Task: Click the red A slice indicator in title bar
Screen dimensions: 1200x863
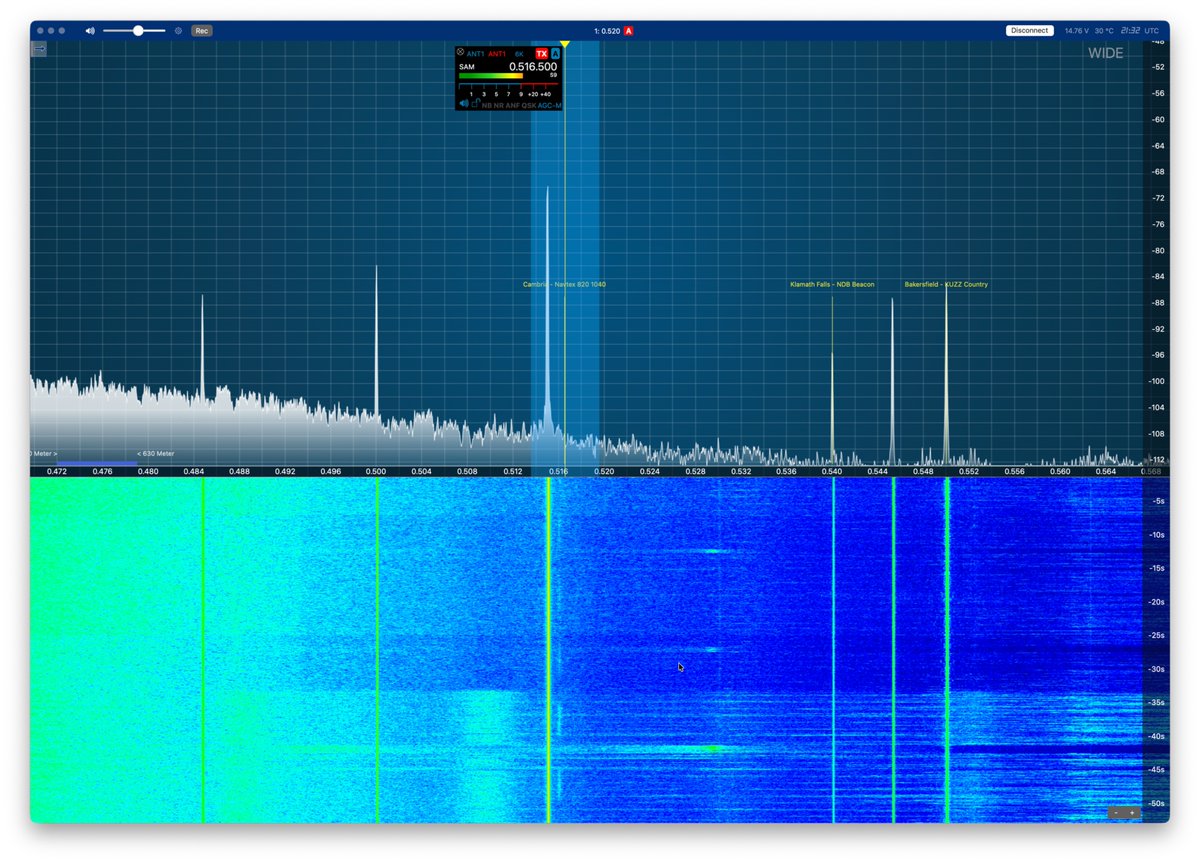Action: (629, 31)
